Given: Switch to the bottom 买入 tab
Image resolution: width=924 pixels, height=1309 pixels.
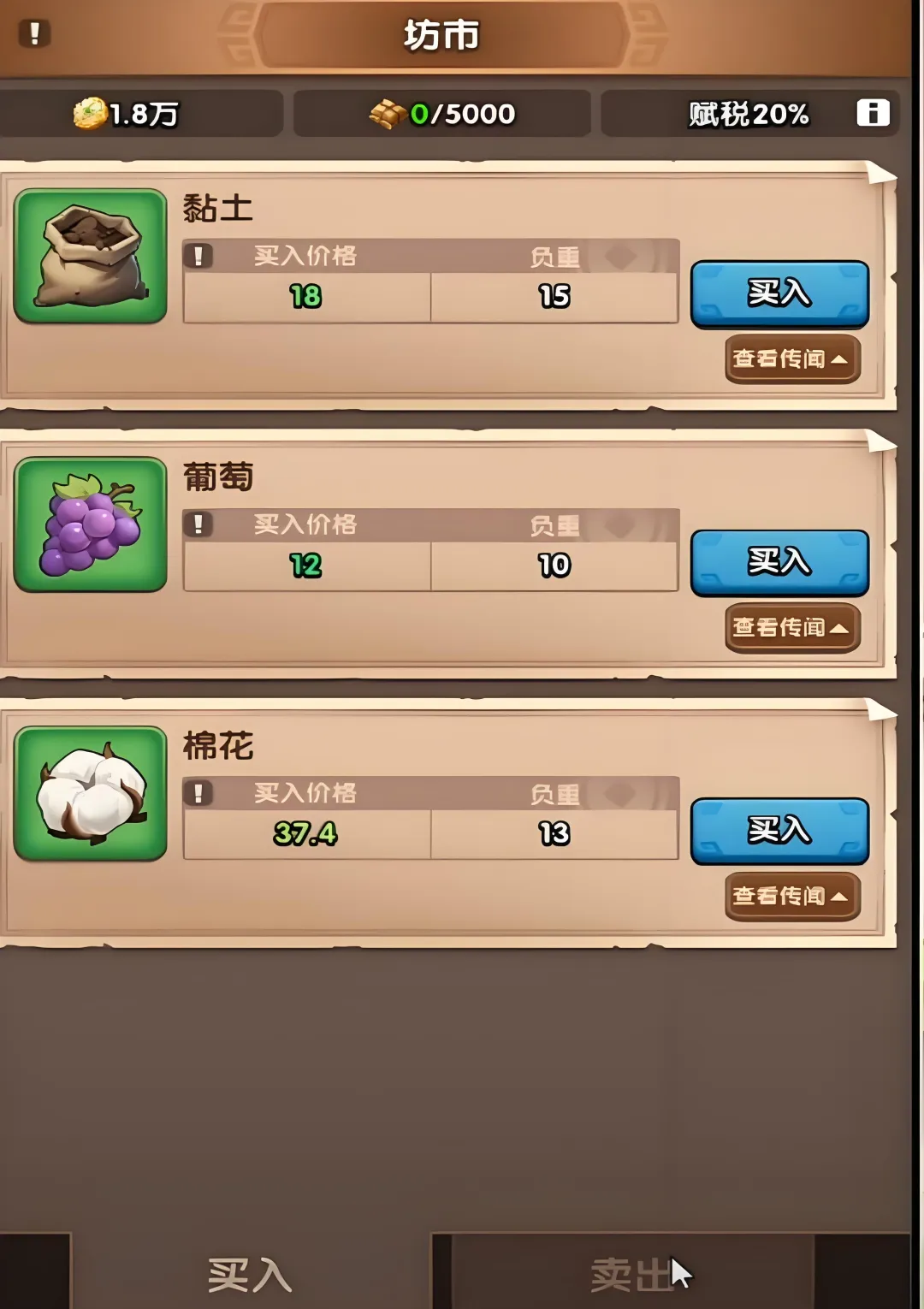Looking at the screenshot, I should [x=249, y=1275].
